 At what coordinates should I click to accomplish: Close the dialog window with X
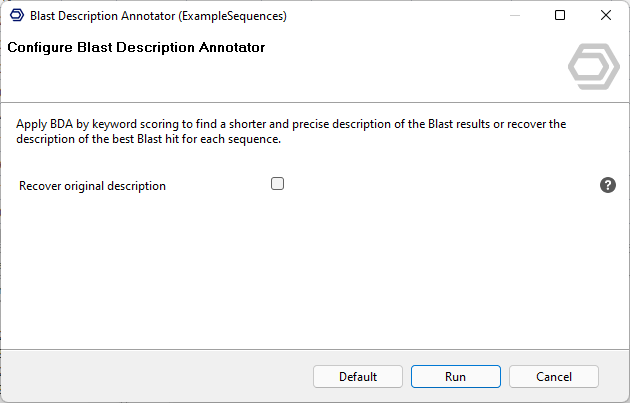pyautogui.click(x=606, y=16)
